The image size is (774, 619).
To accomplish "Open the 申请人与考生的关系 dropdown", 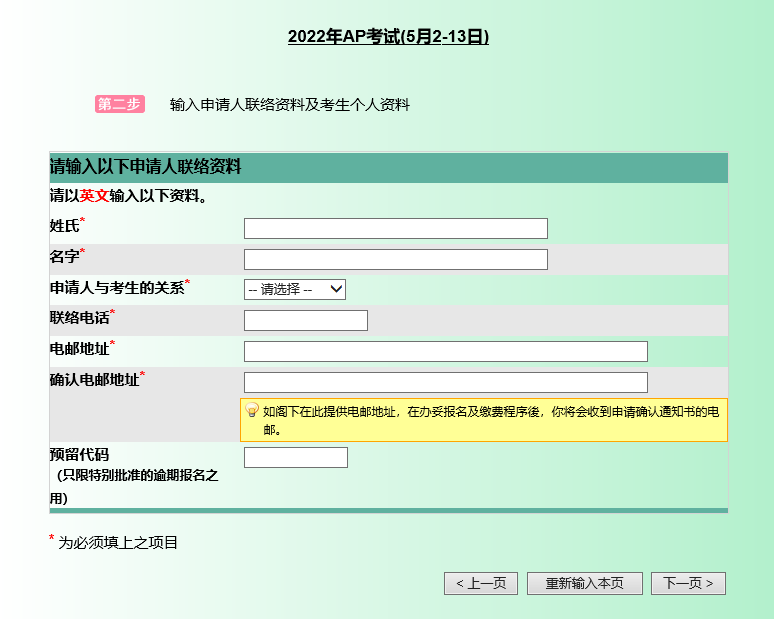I will tap(295, 289).
